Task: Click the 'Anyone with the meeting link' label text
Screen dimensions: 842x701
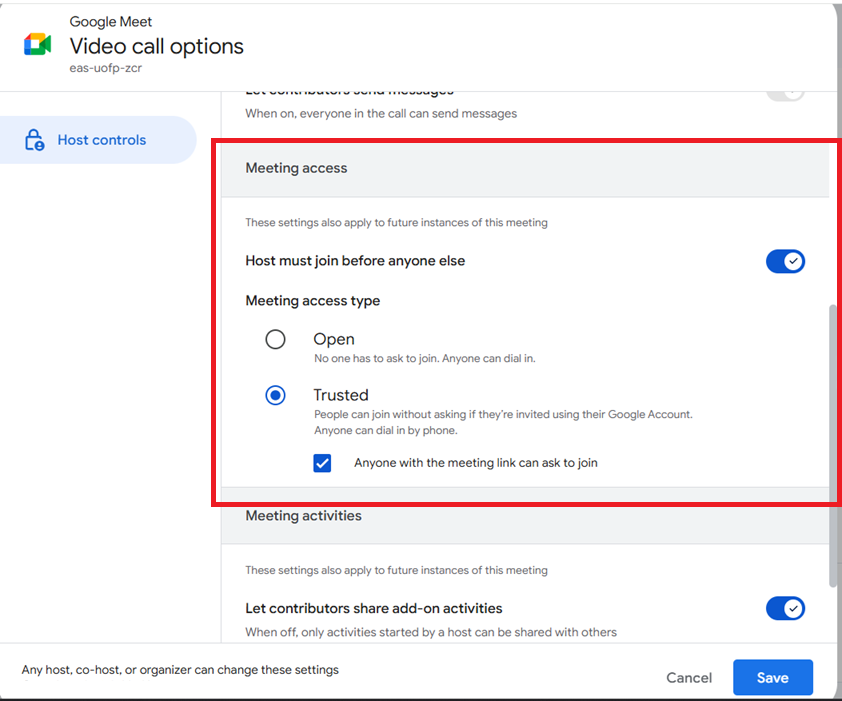Action: click(x=475, y=463)
